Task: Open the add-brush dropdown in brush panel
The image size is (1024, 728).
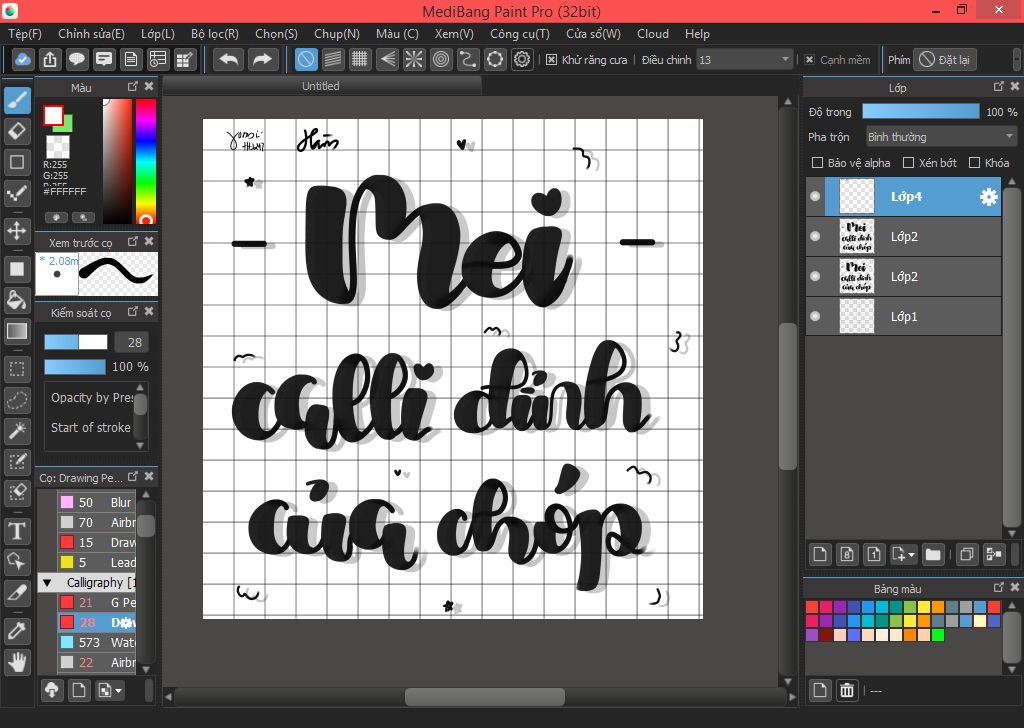Action: (x=109, y=690)
